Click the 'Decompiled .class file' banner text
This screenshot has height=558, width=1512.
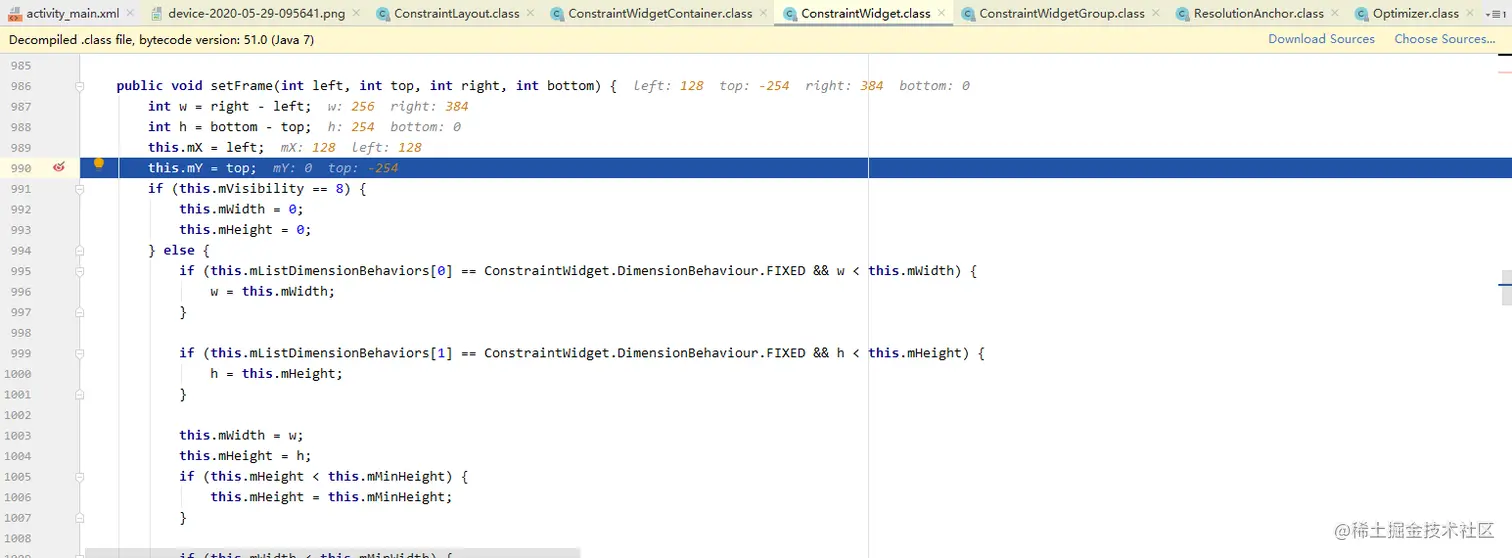pyautogui.click(x=161, y=40)
